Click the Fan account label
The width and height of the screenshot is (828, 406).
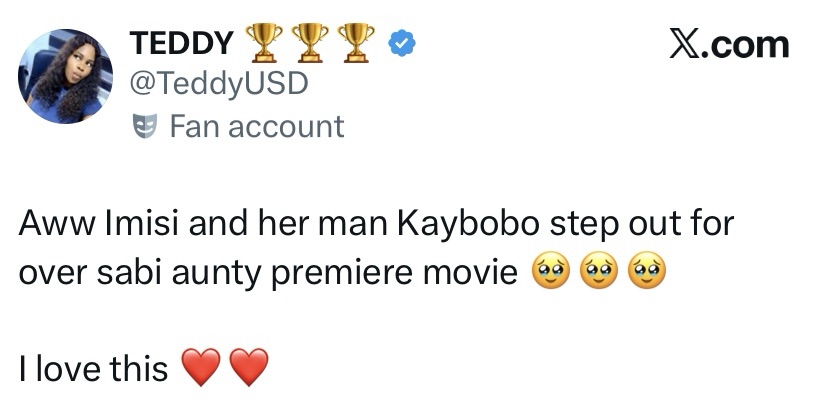(256, 127)
